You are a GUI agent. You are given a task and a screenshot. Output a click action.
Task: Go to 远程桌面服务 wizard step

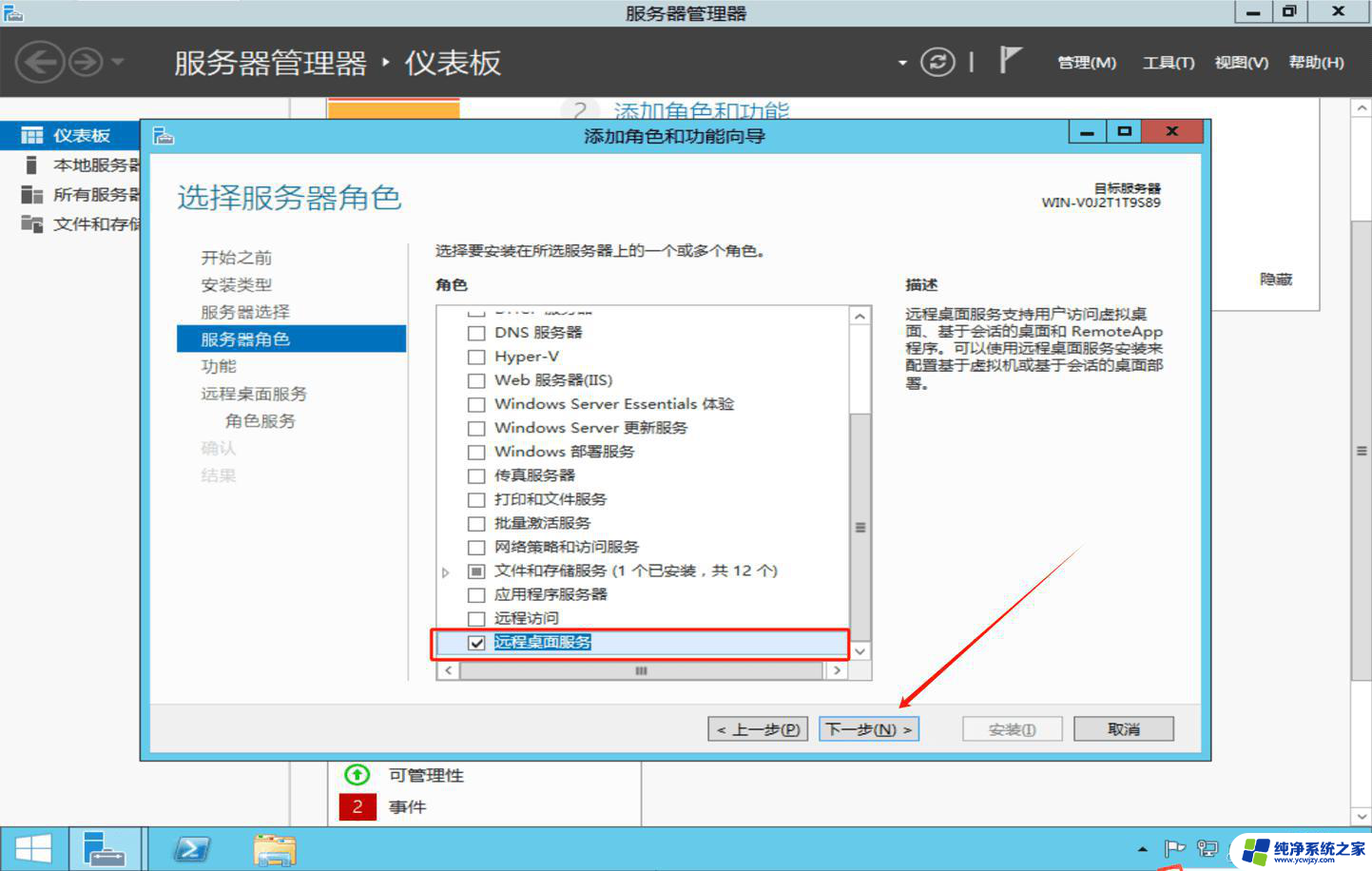tap(253, 394)
